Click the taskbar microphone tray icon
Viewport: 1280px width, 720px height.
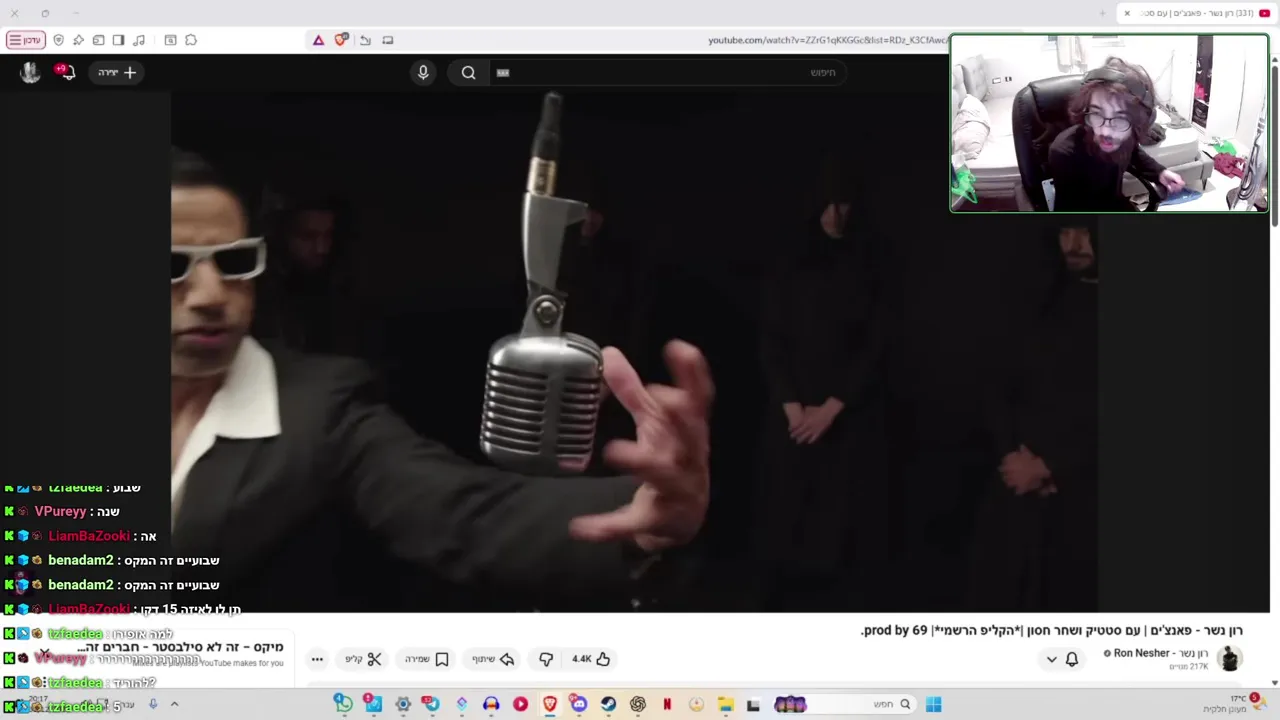pyautogui.click(x=153, y=704)
